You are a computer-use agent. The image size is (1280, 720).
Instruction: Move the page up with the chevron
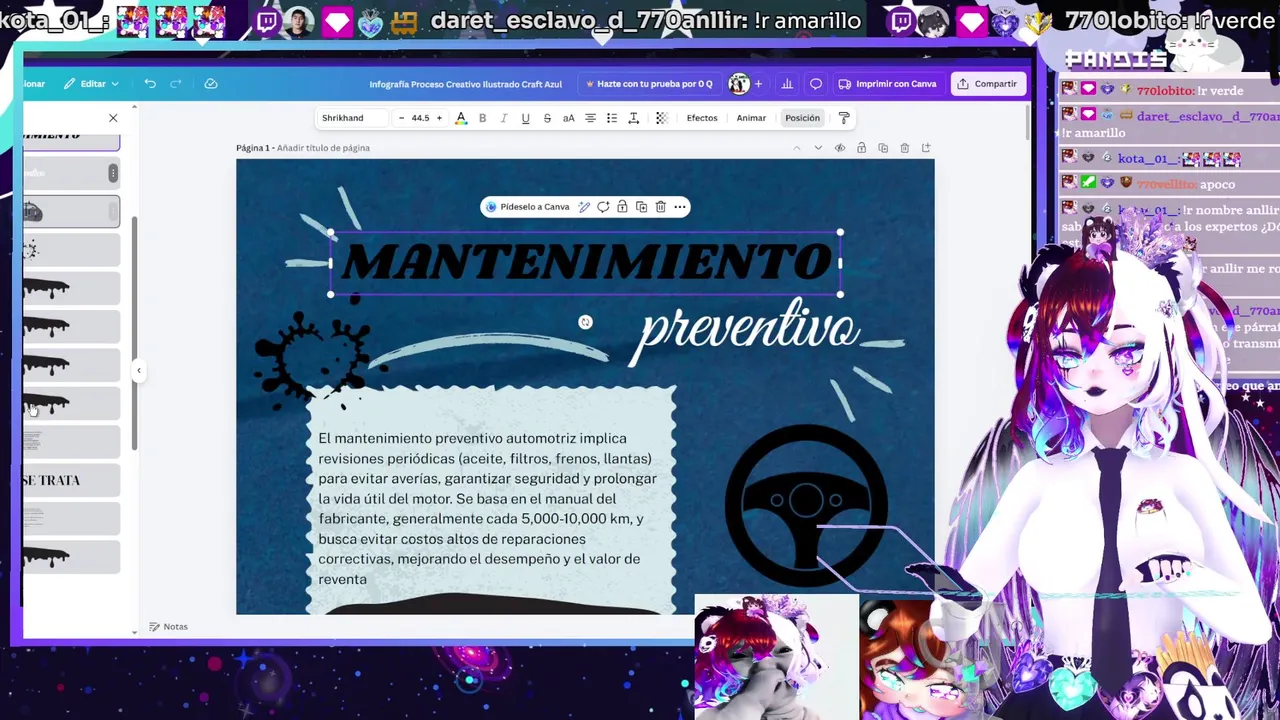797,148
